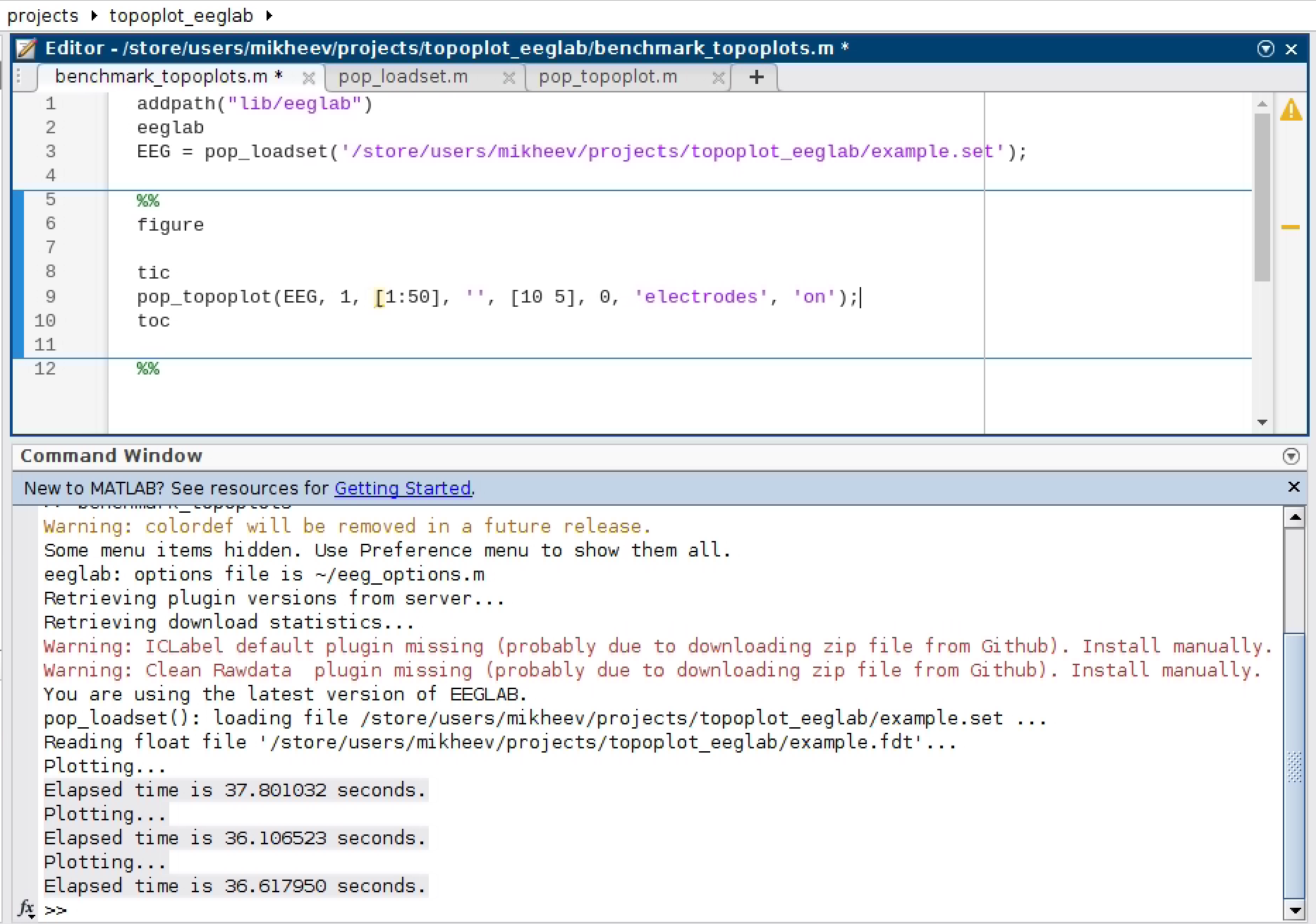
Task: Click the fx function browser icon
Action: [x=26, y=908]
